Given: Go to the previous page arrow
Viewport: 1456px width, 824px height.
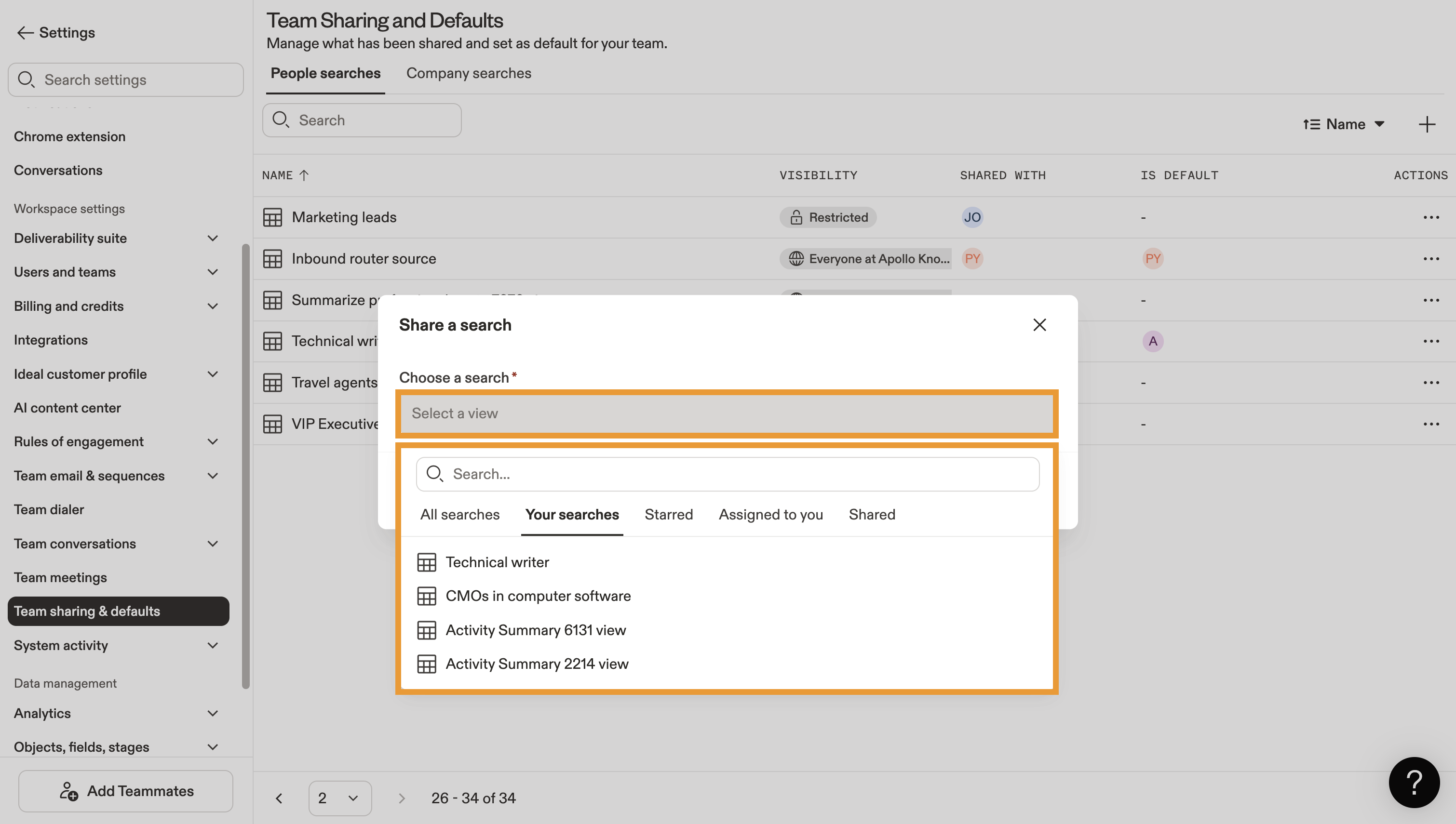Looking at the screenshot, I should point(279,798).
